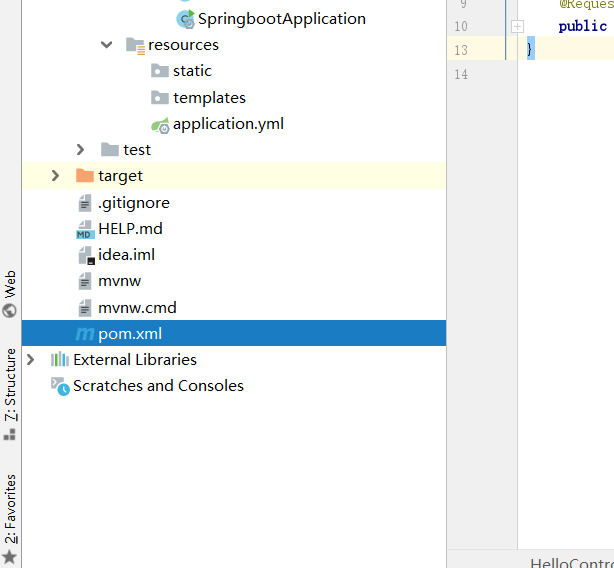Click line number 10 in gutter
This screenshot has height=568, width=614.
(461, 26)
